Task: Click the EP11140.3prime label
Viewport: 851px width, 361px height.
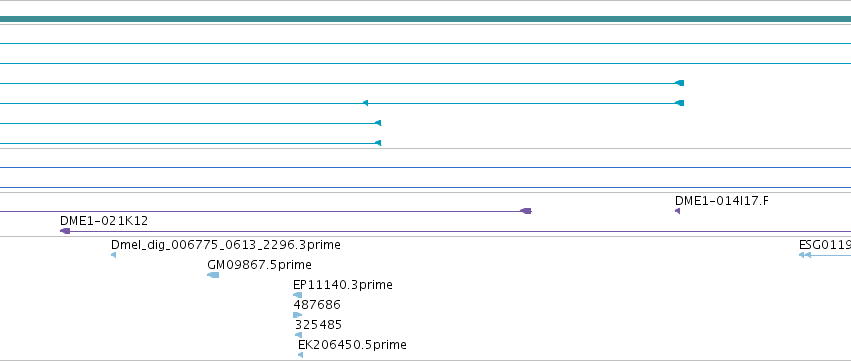Action: [x=342, y=285]
